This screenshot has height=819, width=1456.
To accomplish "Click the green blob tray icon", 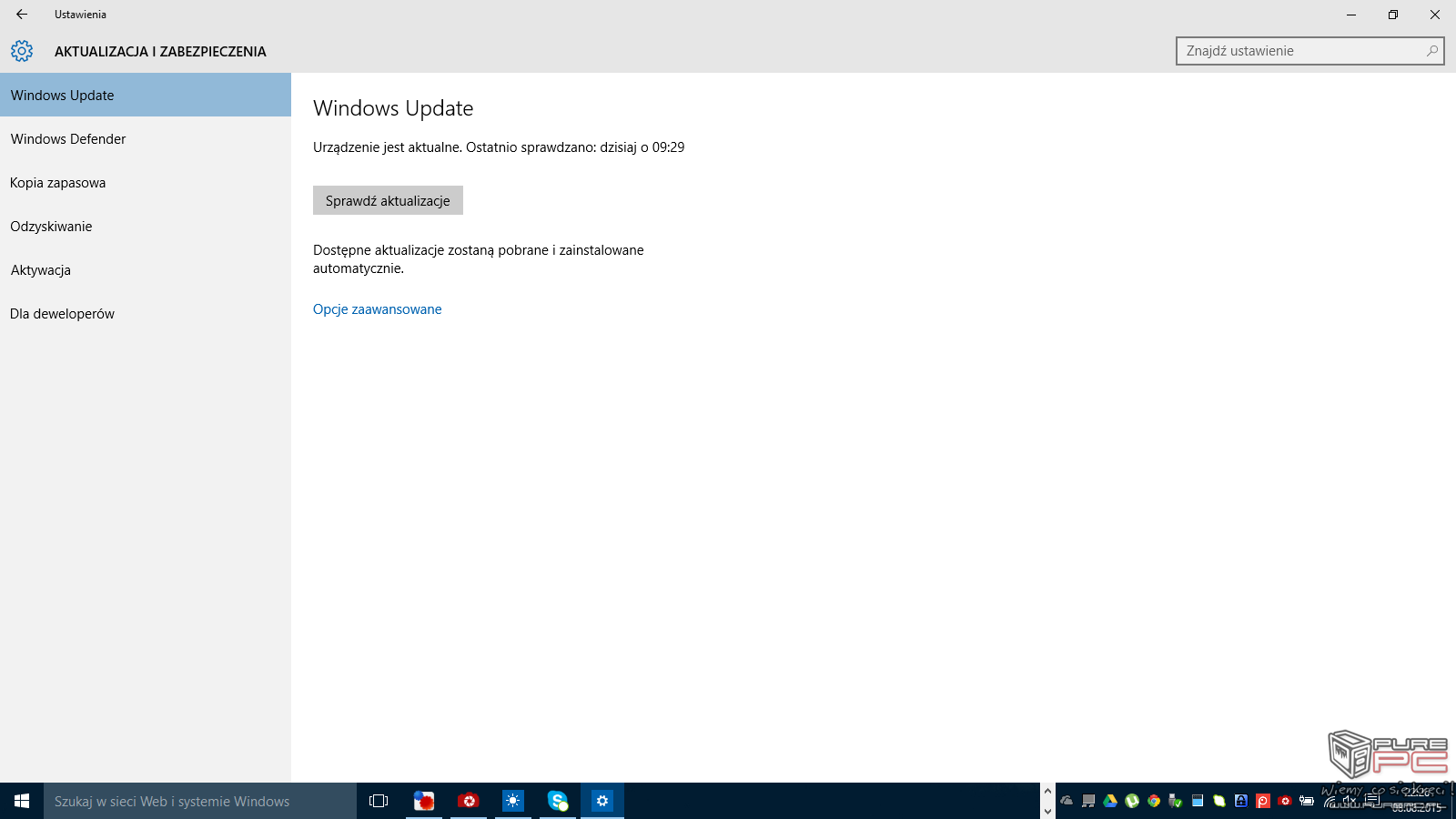I will [x=1219, y=801].
